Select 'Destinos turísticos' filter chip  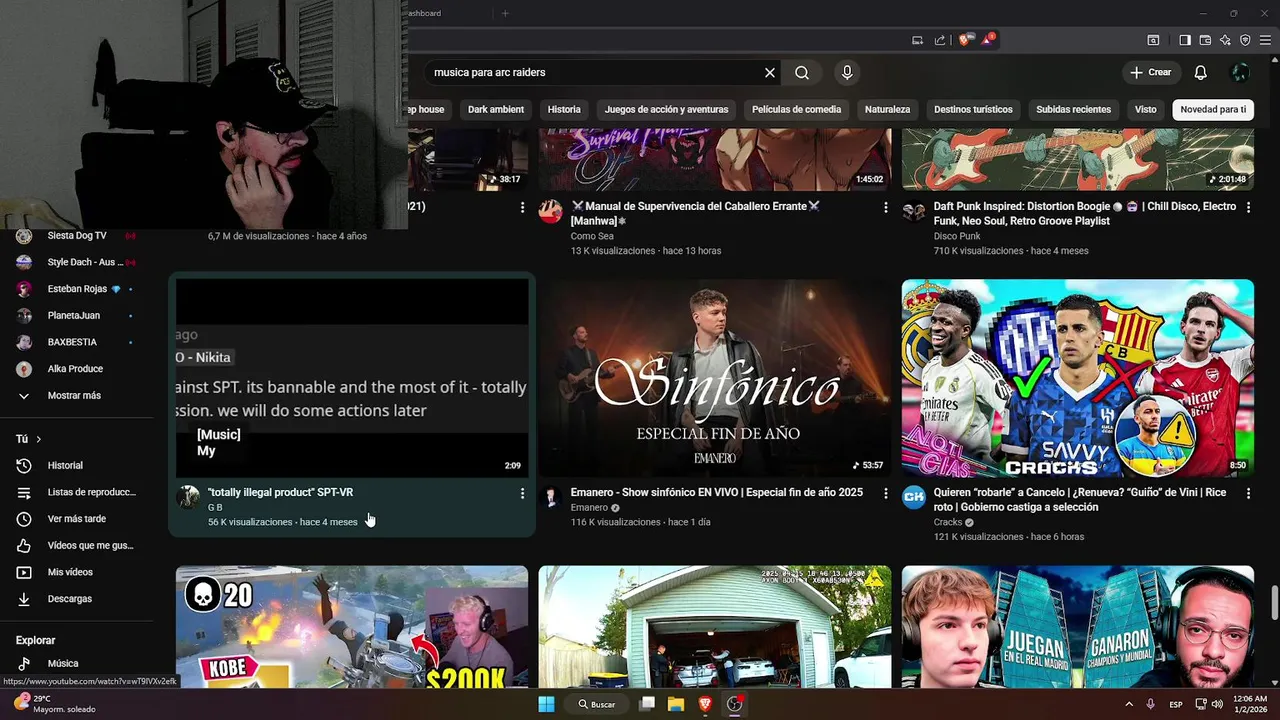click(x=973, y=109)
